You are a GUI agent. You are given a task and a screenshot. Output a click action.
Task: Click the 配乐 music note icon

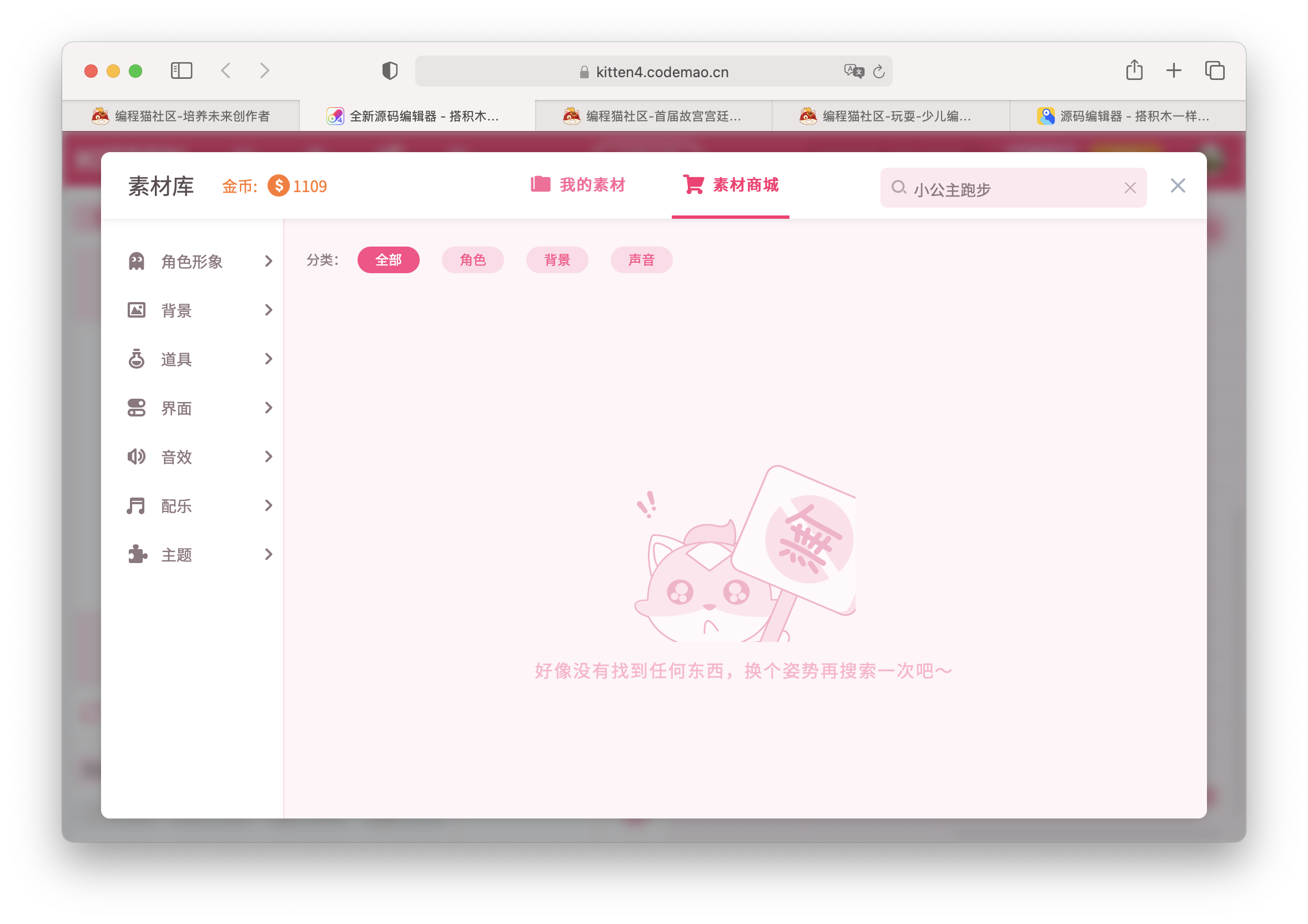(137, 506)
